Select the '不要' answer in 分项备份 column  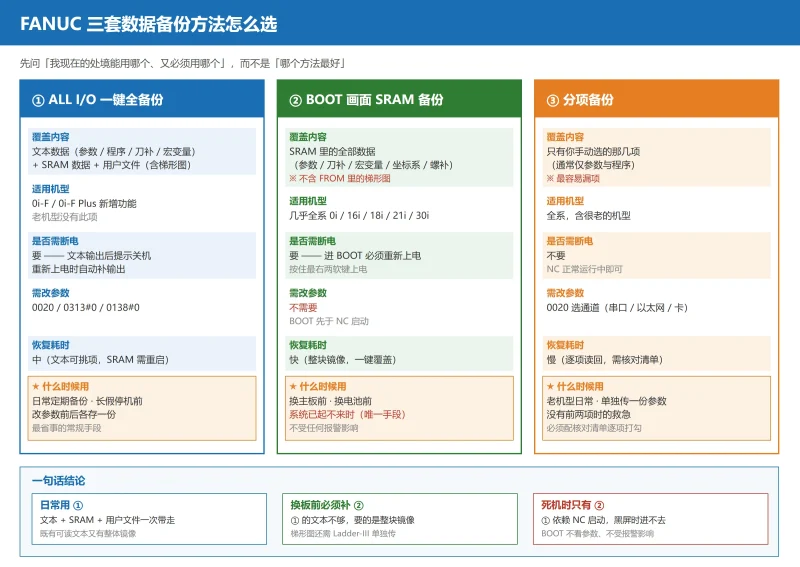point(556,256)
